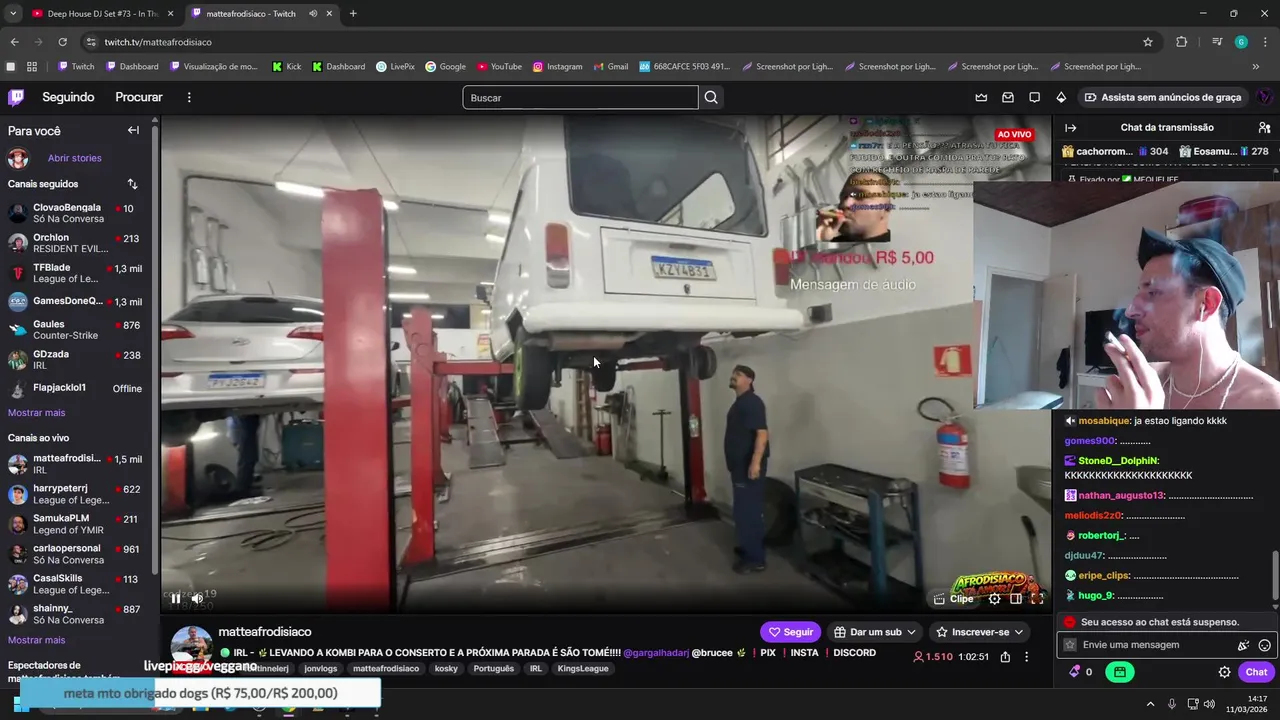This screenshot has height=720, width=1280.
Task: Open KingsLeague tag
Action: [583, 669]
